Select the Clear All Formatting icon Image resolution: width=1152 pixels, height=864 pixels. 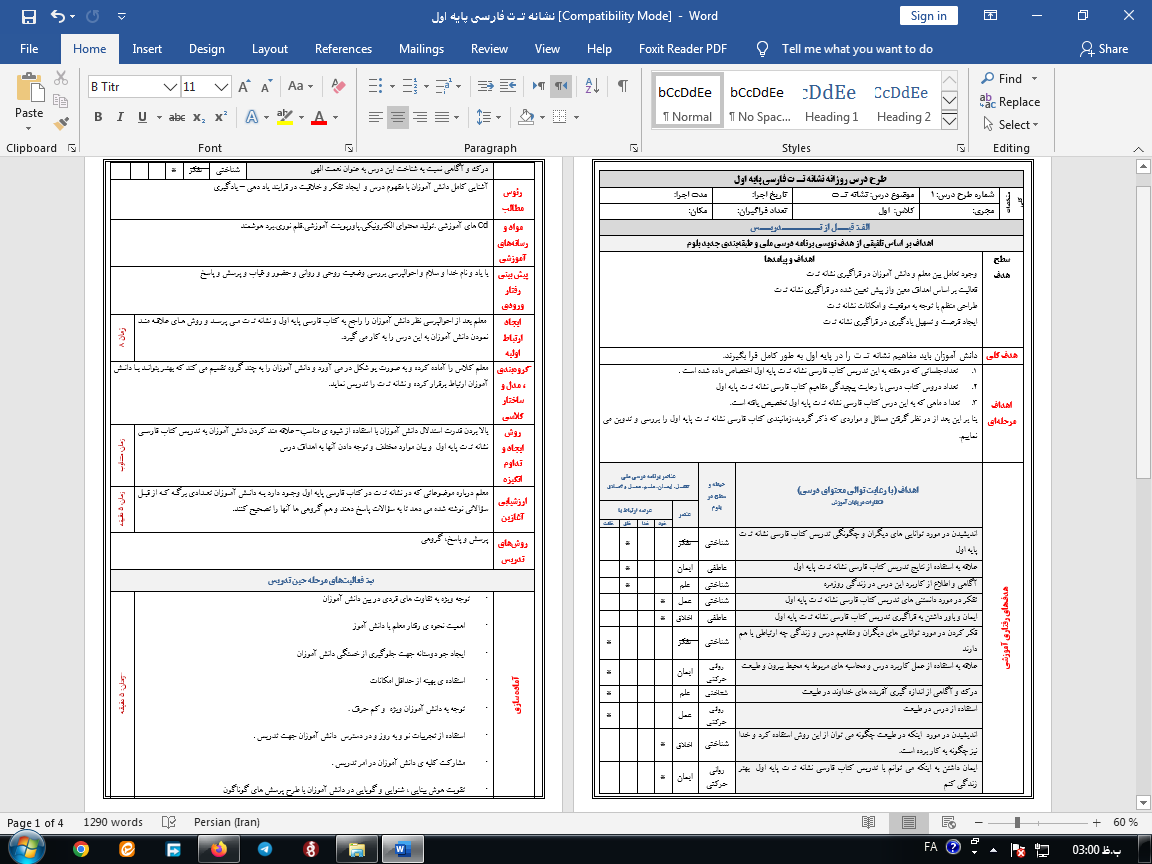(336, 86)
